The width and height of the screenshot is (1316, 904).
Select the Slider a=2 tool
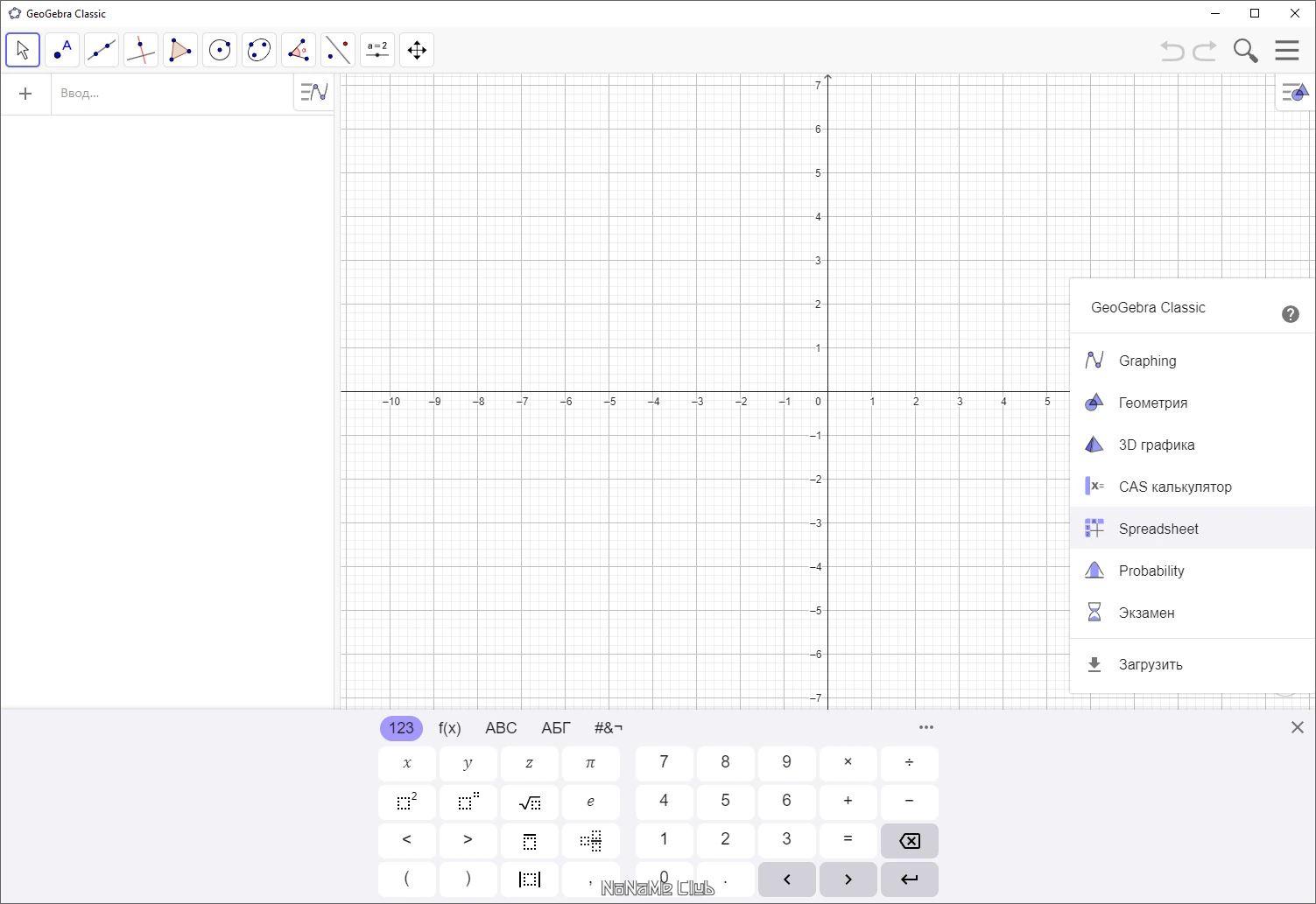click(377, 50)
